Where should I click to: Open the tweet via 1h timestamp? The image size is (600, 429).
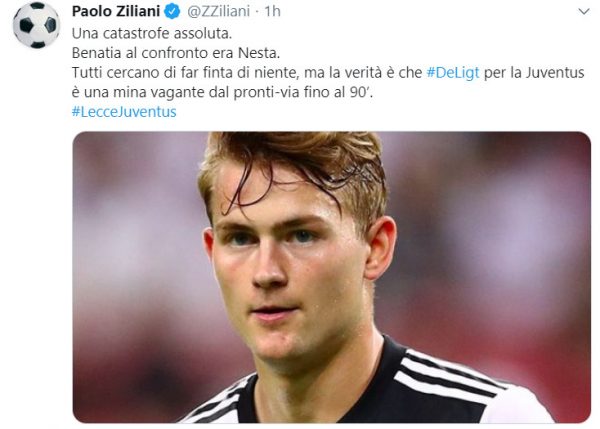point(272,11)
